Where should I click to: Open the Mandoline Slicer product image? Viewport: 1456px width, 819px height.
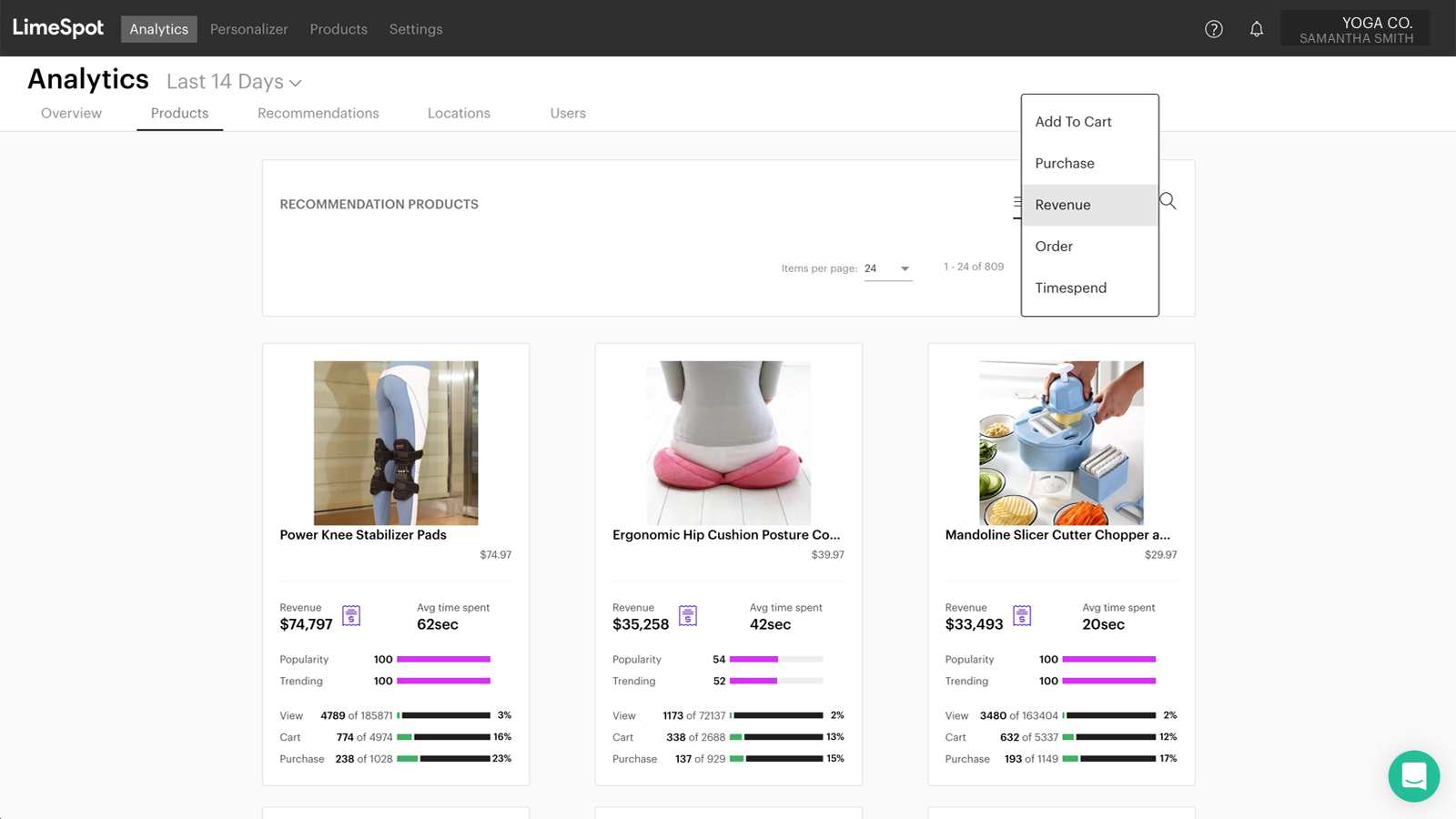pos(1061,443)
